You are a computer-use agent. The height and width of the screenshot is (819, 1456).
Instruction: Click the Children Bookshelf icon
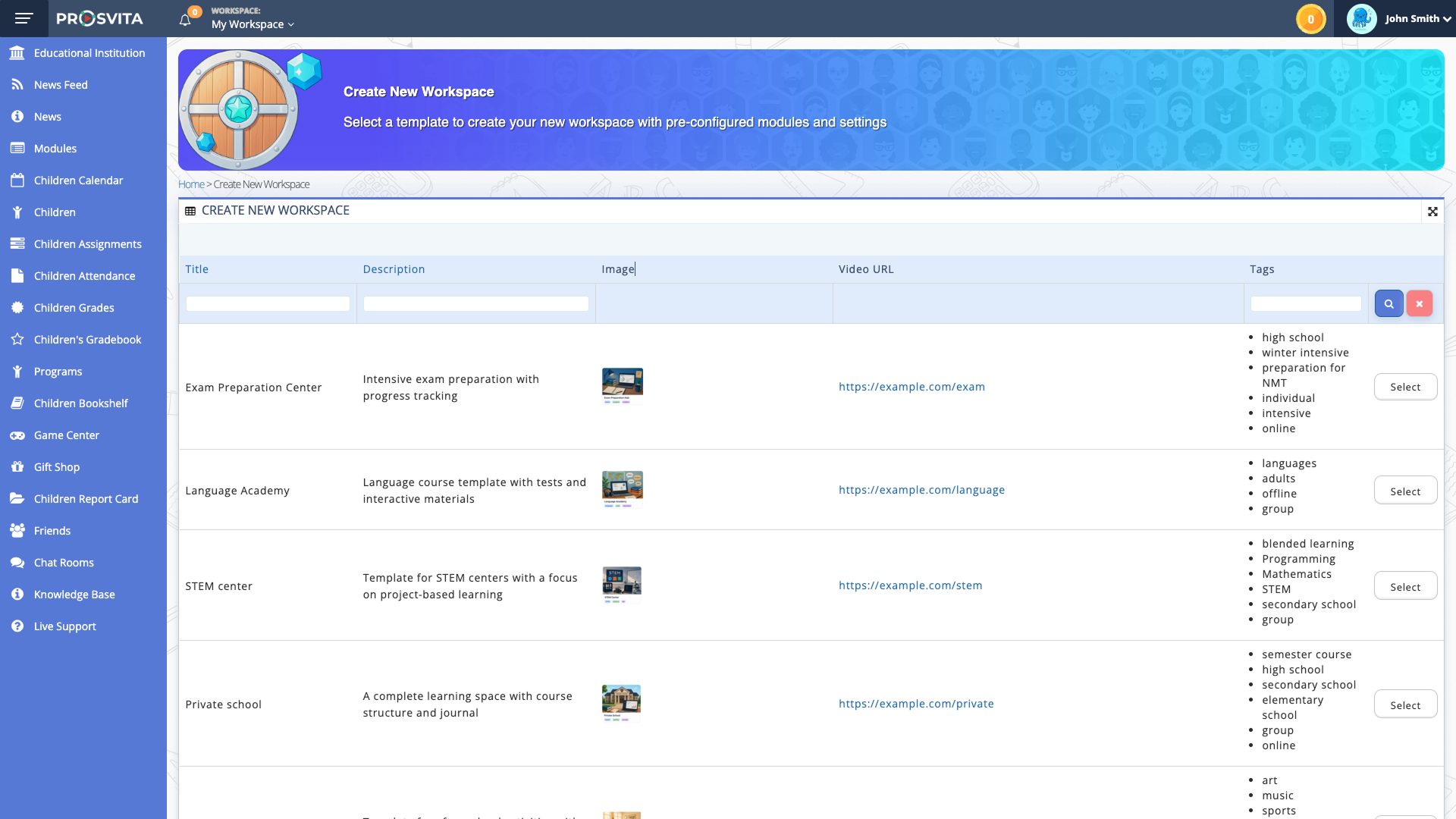point(17,403)
